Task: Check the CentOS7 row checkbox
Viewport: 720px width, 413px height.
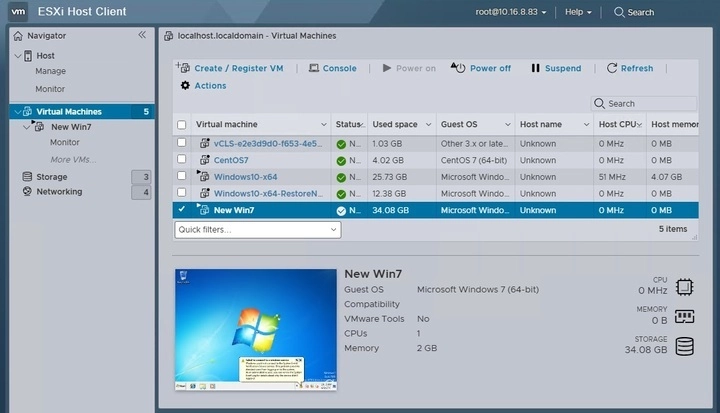Action: click(x=182, y=159)
